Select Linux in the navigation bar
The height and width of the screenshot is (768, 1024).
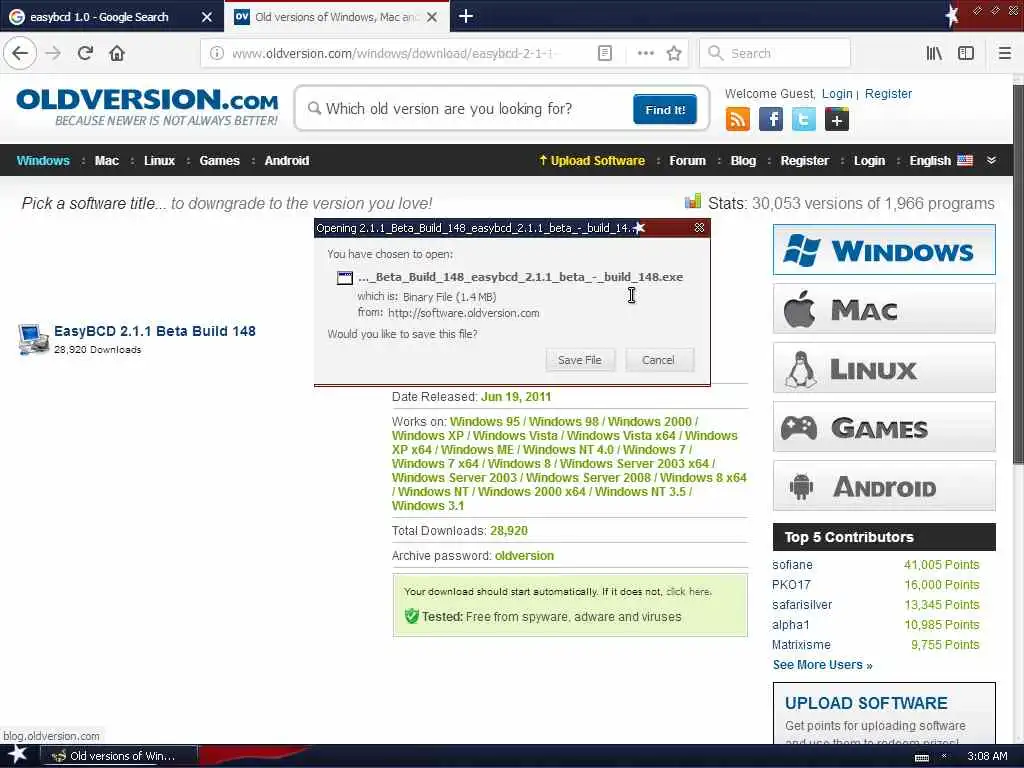(159, 161)
